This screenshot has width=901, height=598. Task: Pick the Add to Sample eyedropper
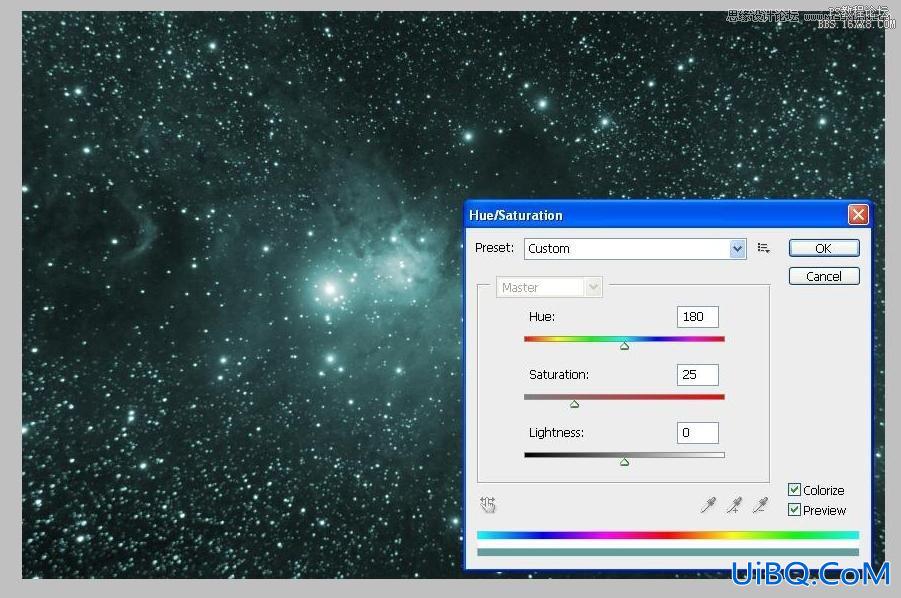click(x=734, y=505)
